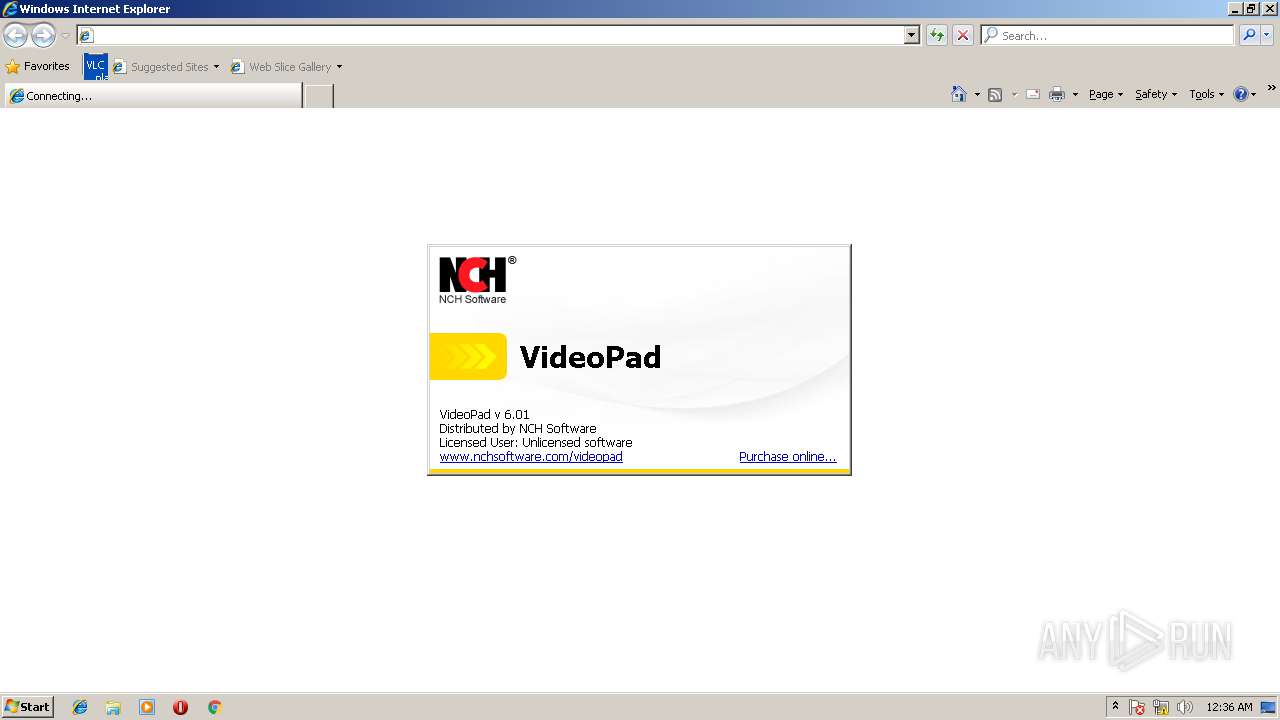
Task: Go forward with the Forward arrow button
Action: 43,36
